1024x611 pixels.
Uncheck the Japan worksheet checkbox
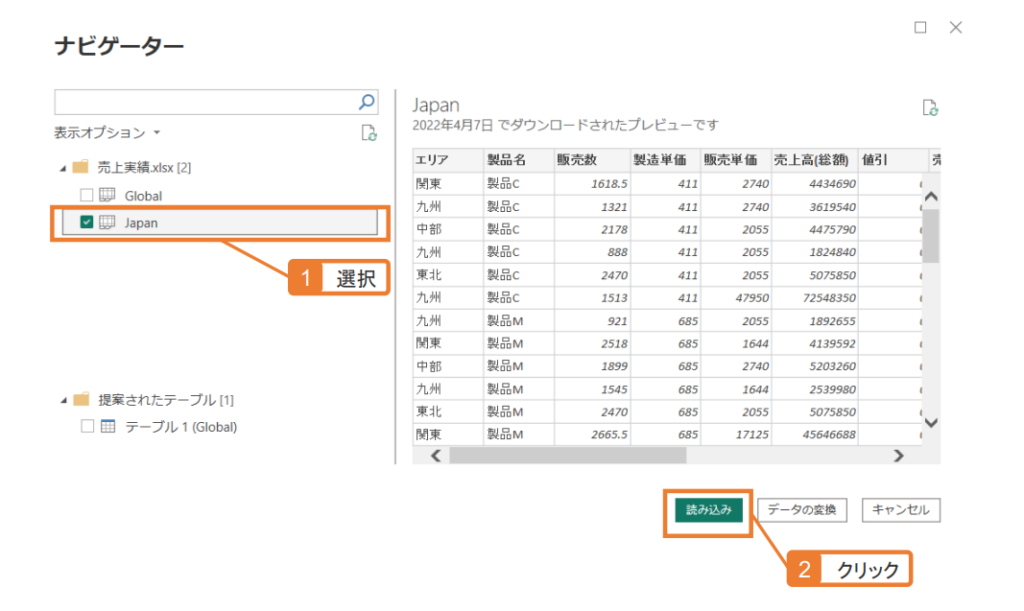85,223
